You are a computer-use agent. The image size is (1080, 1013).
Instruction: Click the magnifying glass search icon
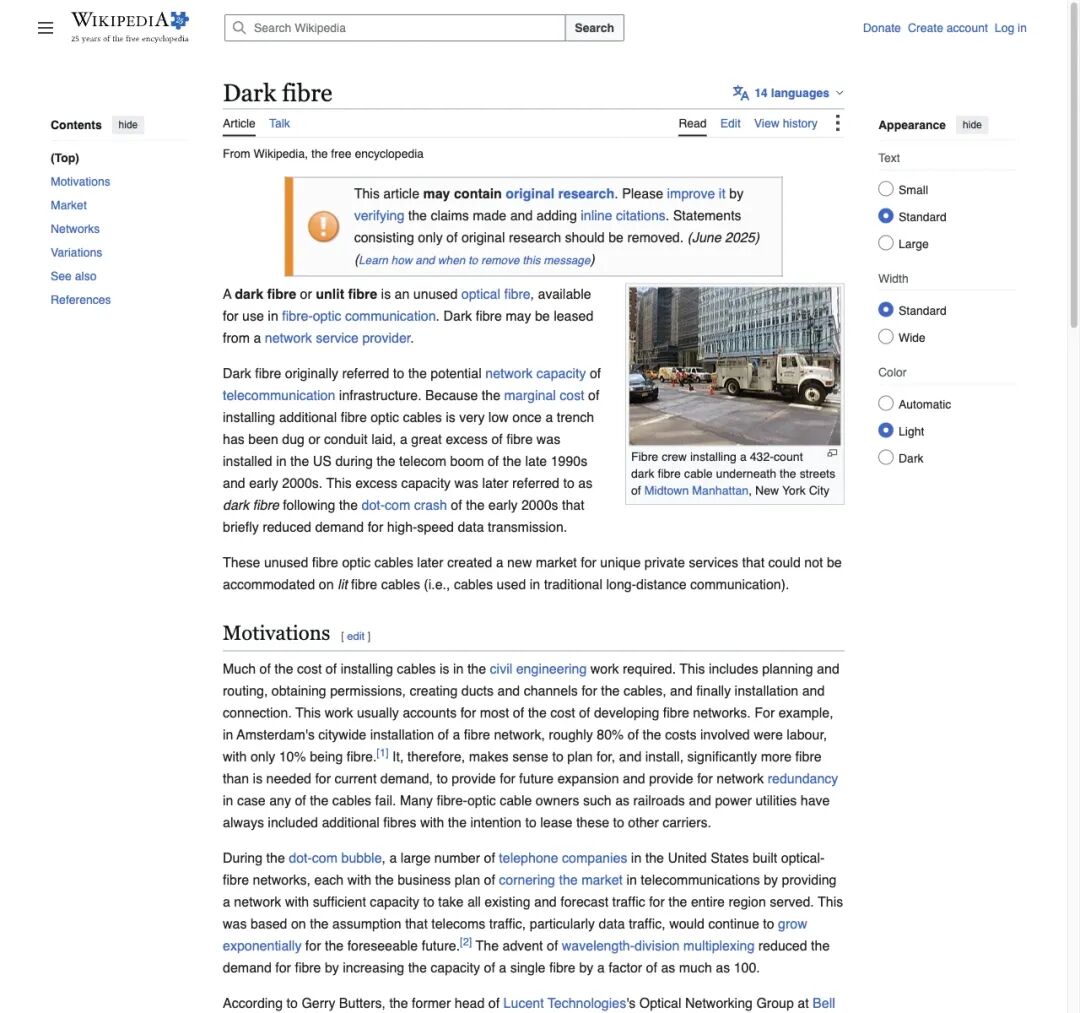point(239,28)
